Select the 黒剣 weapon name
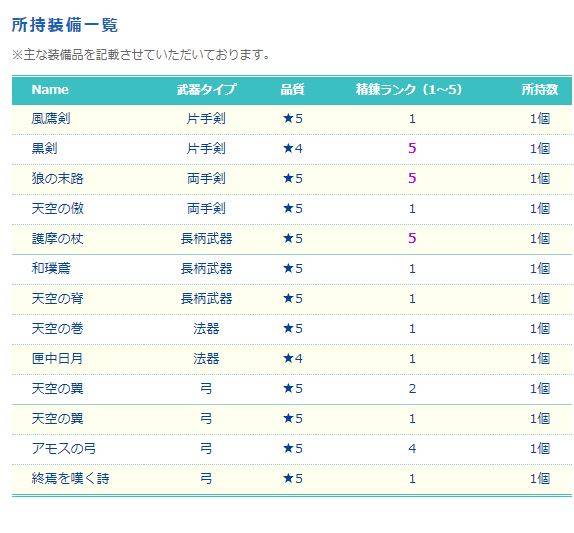 pyautogui.click(x=44, y=149)
